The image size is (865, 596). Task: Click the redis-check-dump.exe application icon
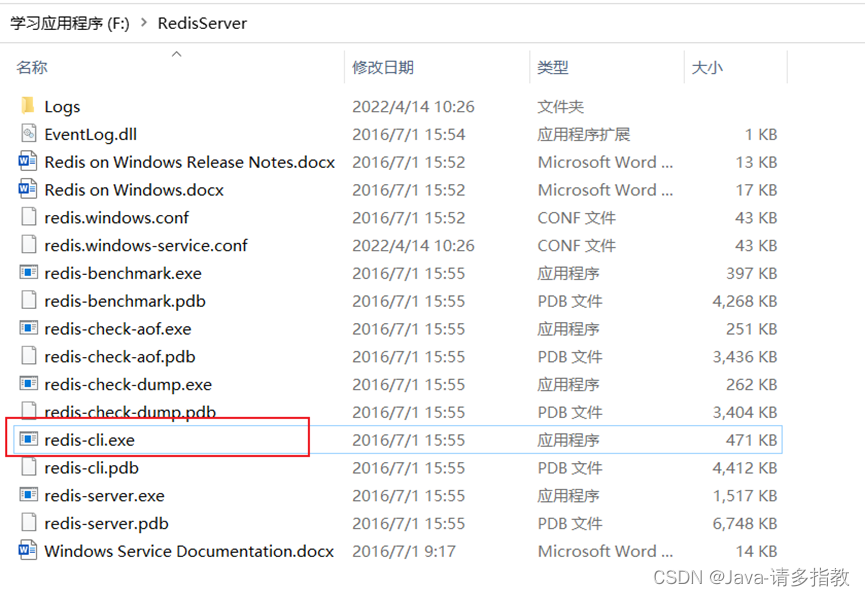tap(29, 384)
